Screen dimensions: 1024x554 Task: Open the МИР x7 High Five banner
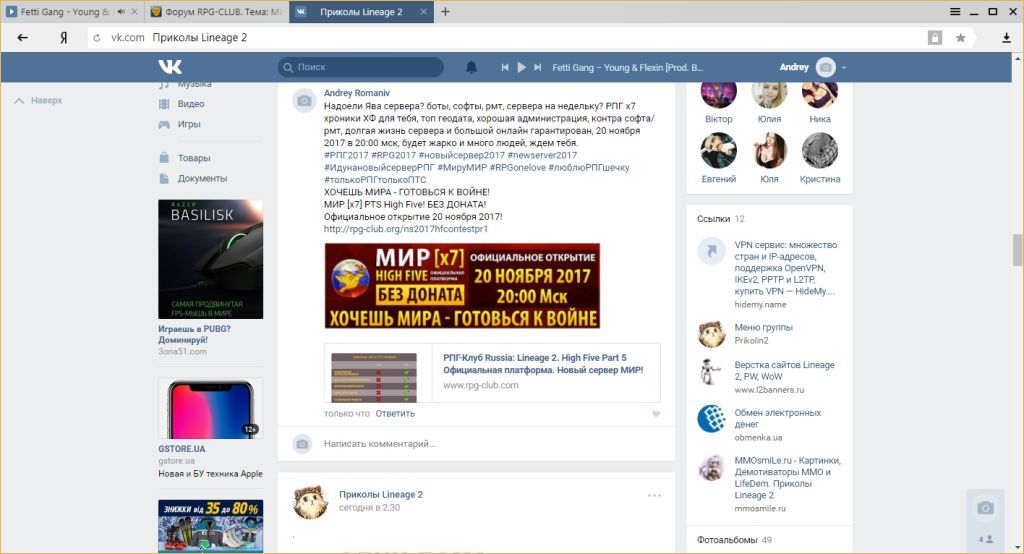(x=462, y=285)
